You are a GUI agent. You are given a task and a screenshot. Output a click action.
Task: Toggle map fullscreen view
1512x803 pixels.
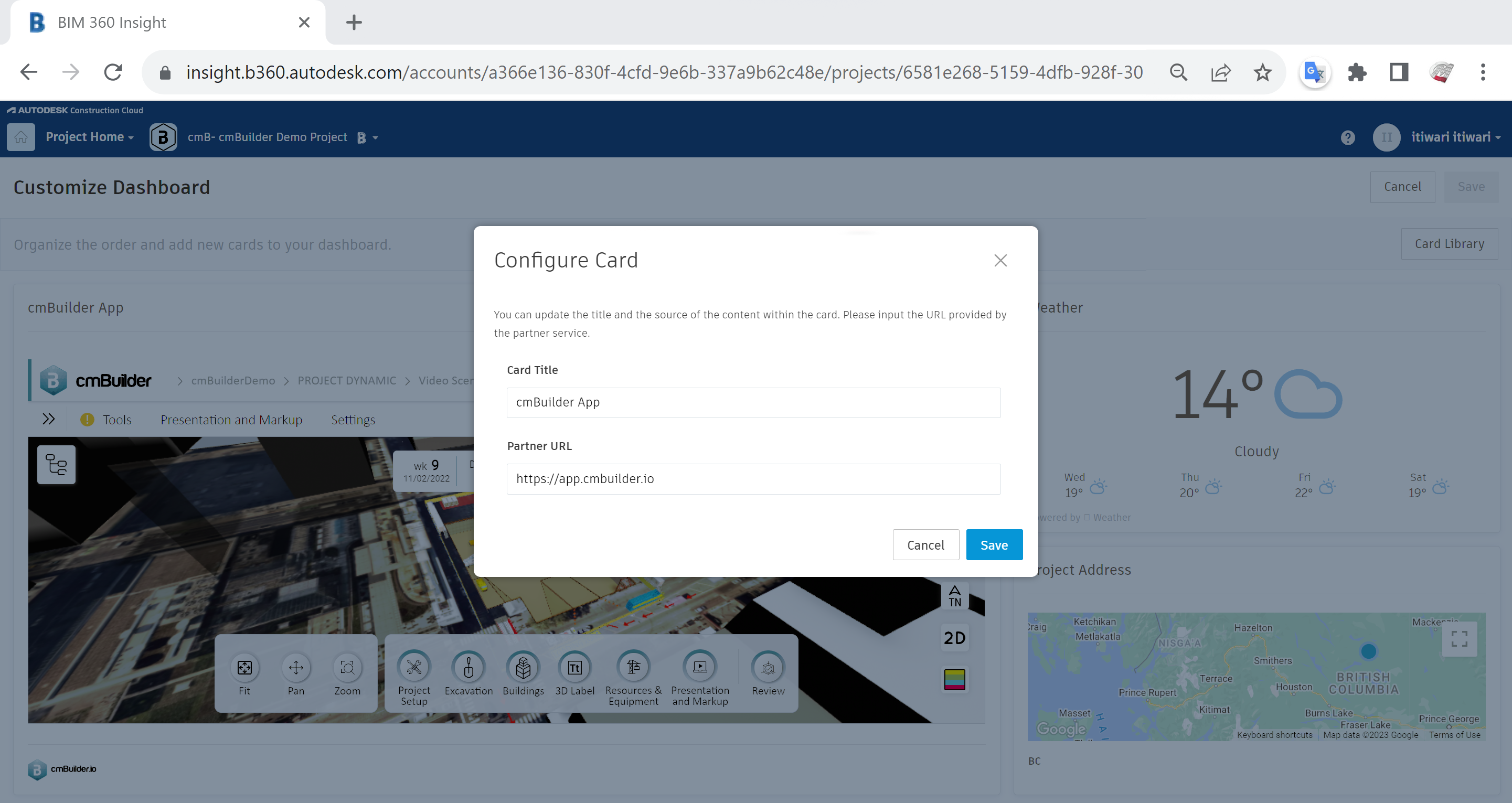1459,639
